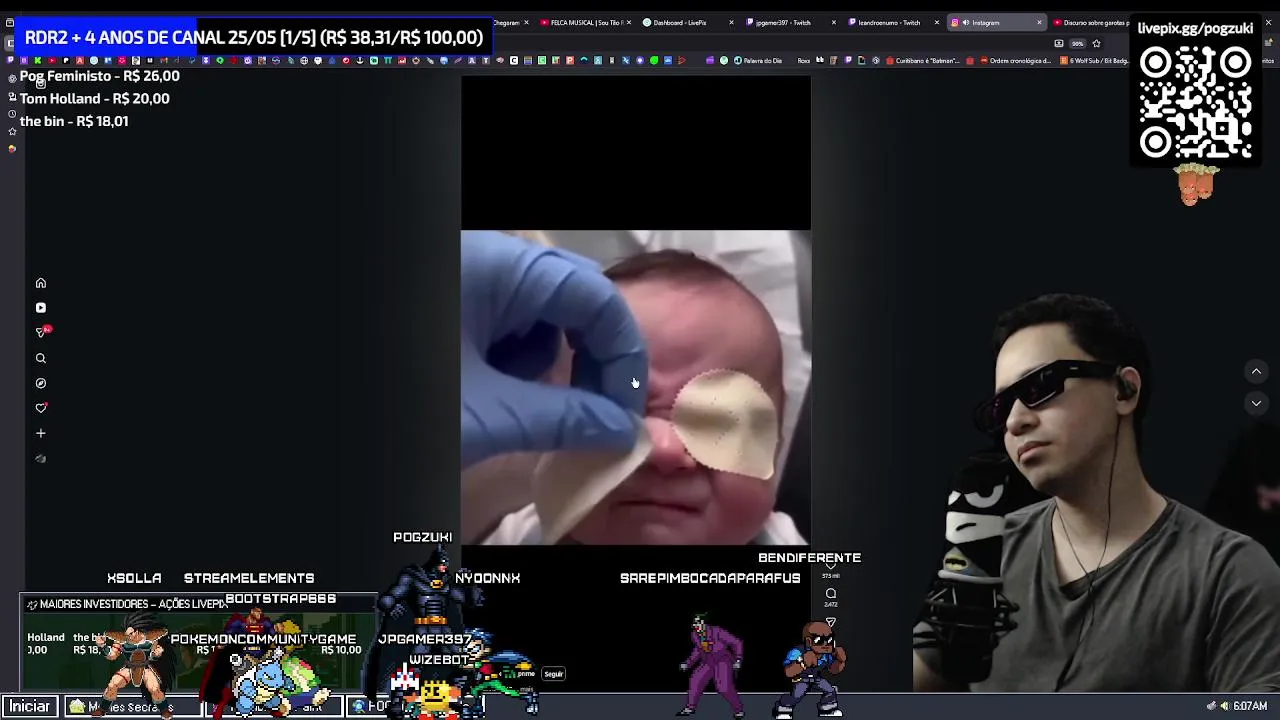Close the jpgamer397 - Twitch tab

(834, 22)
